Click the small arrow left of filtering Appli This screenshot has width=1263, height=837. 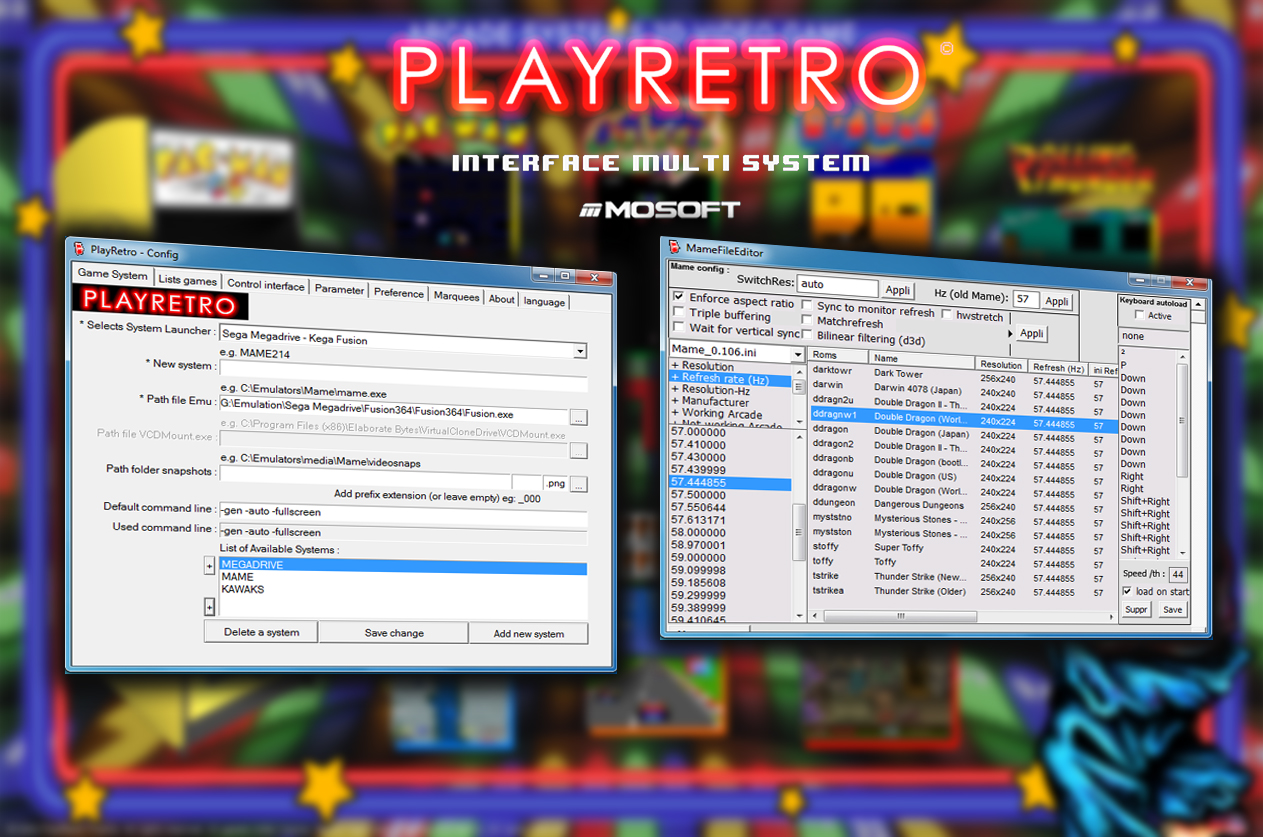[x=1010, y=333]
